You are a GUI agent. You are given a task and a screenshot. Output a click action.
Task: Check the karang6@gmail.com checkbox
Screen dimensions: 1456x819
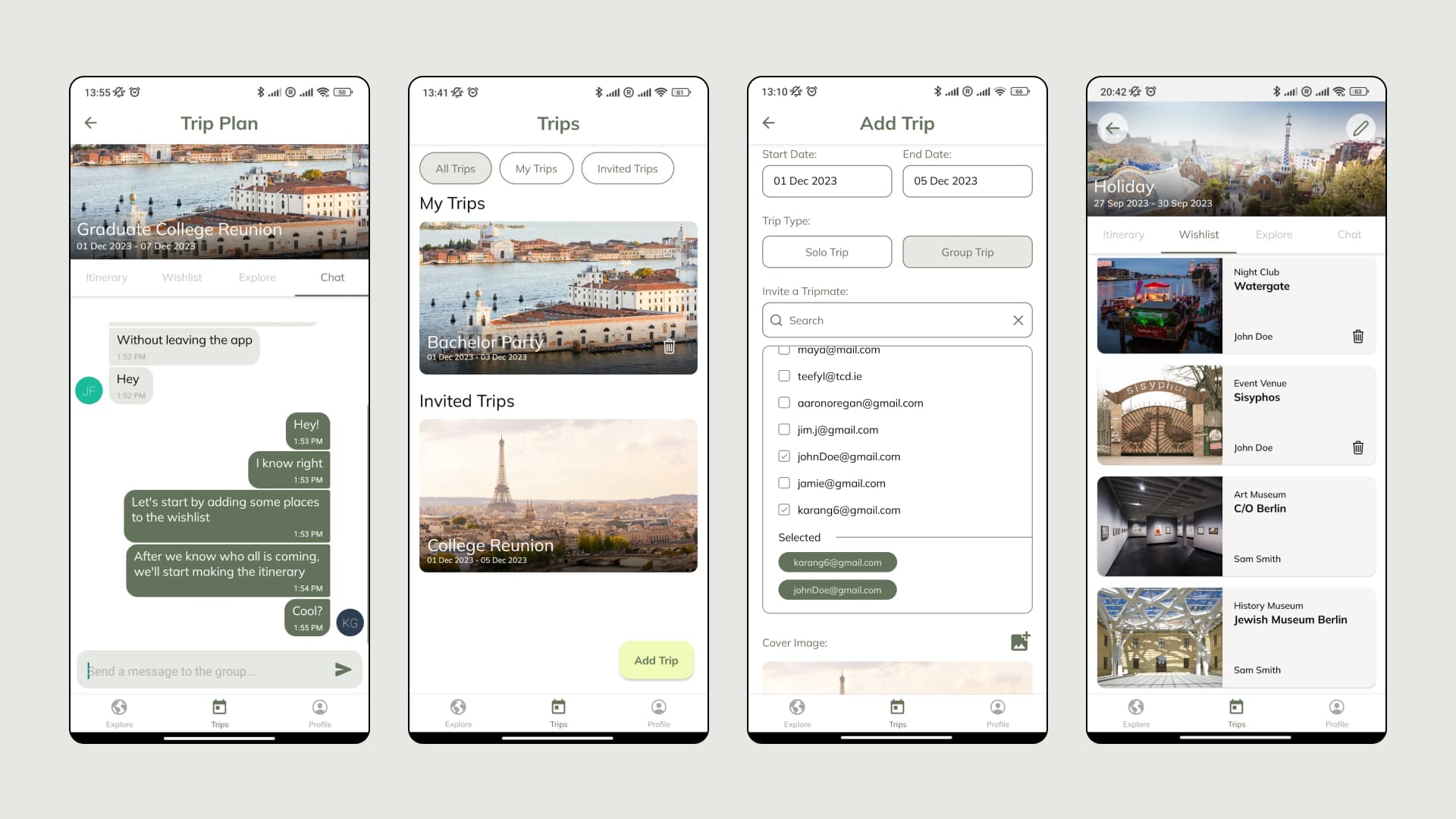click(784, 510)
